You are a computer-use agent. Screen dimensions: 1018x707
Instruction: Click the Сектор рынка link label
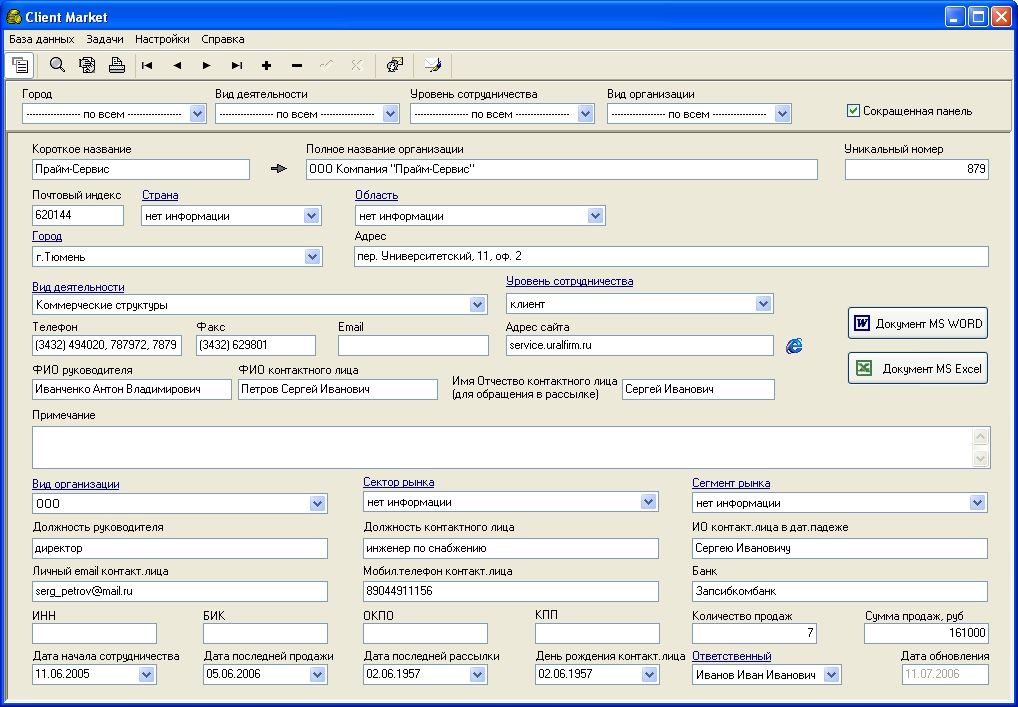tap(399, 482)
